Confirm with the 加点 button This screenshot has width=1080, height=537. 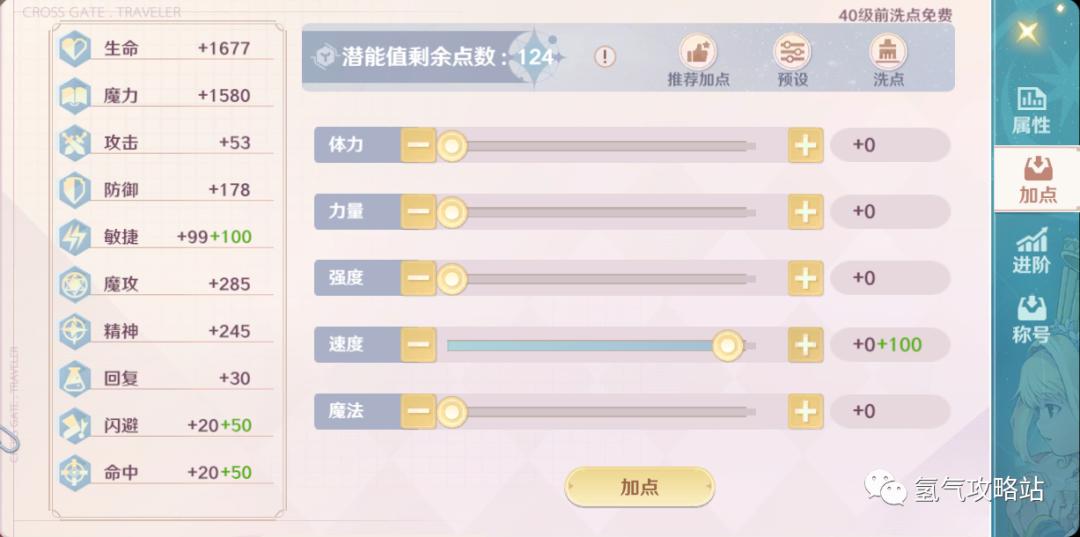(640, 487)
